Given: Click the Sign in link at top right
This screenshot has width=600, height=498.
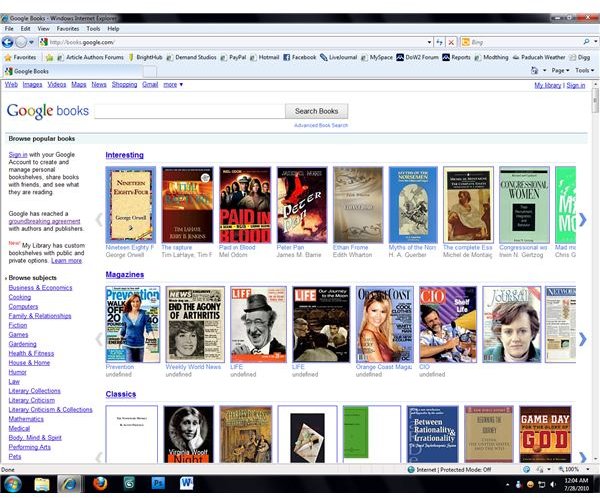Looking at the screenshot, I should tap(576, 85).
